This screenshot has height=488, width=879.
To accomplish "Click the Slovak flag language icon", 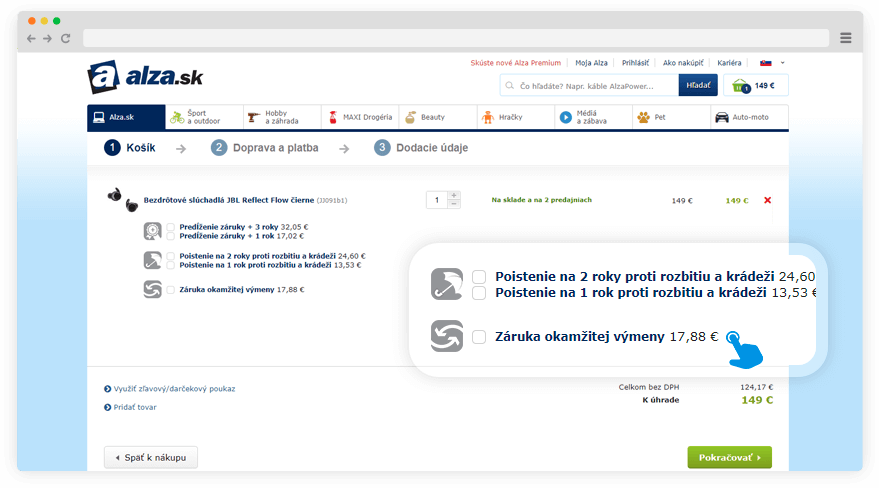I will coord(766,63).
